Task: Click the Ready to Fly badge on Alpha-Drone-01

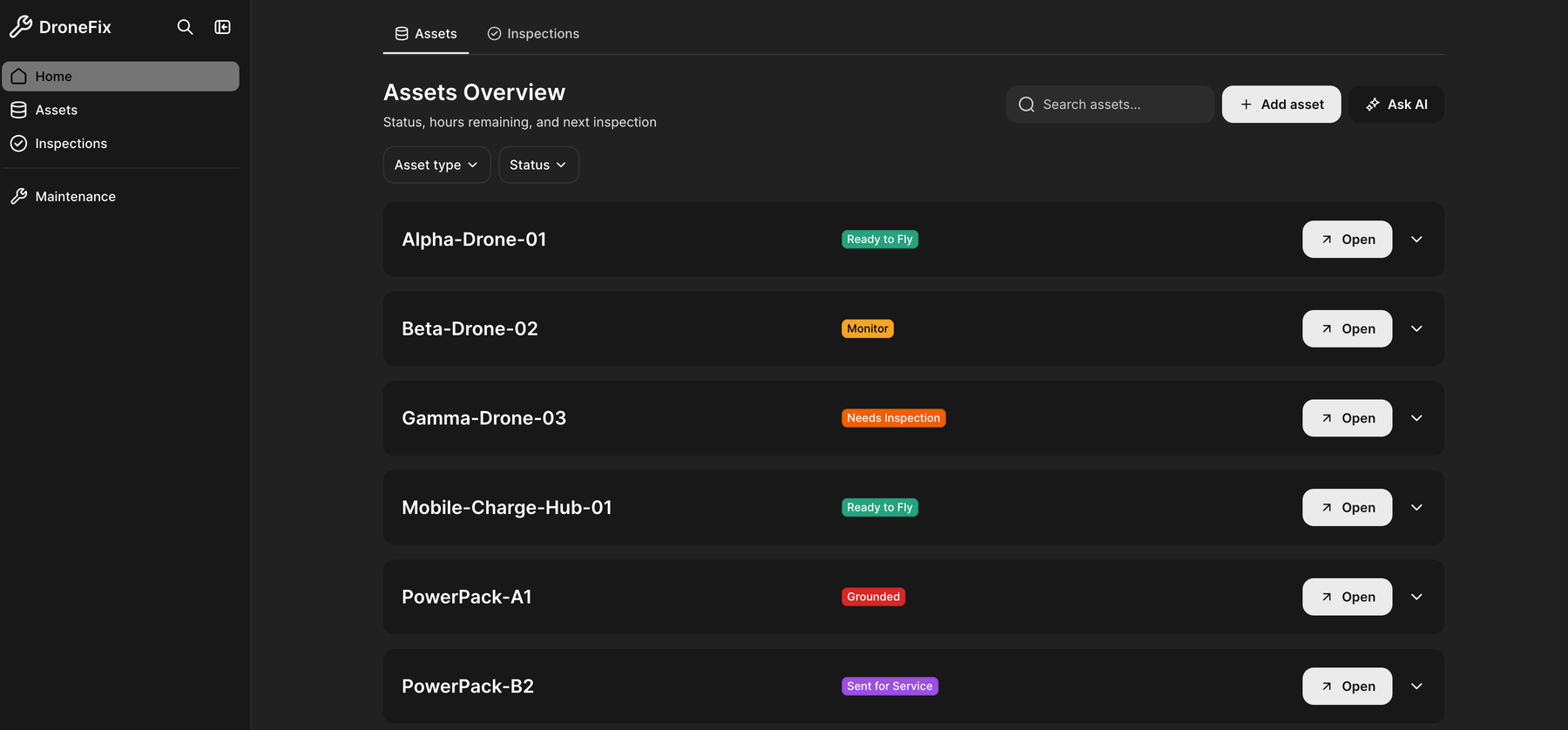Action: click(x=880, y=240)
